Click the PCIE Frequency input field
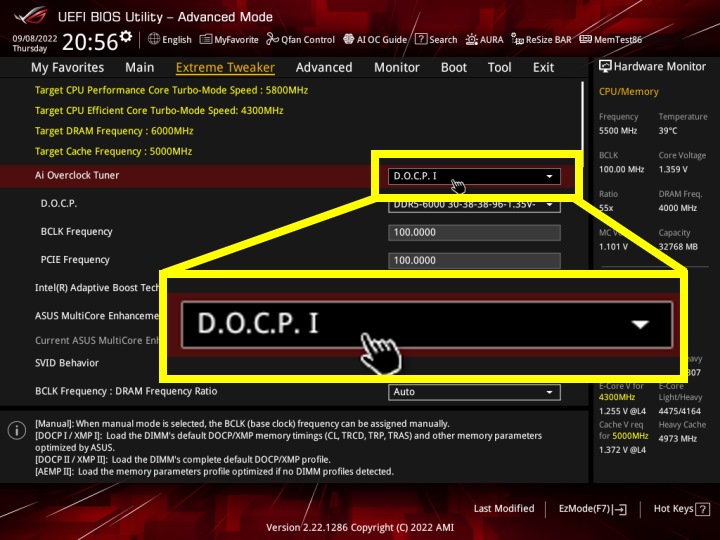Viewport: 720px width, 540px height. pos(474,260)
